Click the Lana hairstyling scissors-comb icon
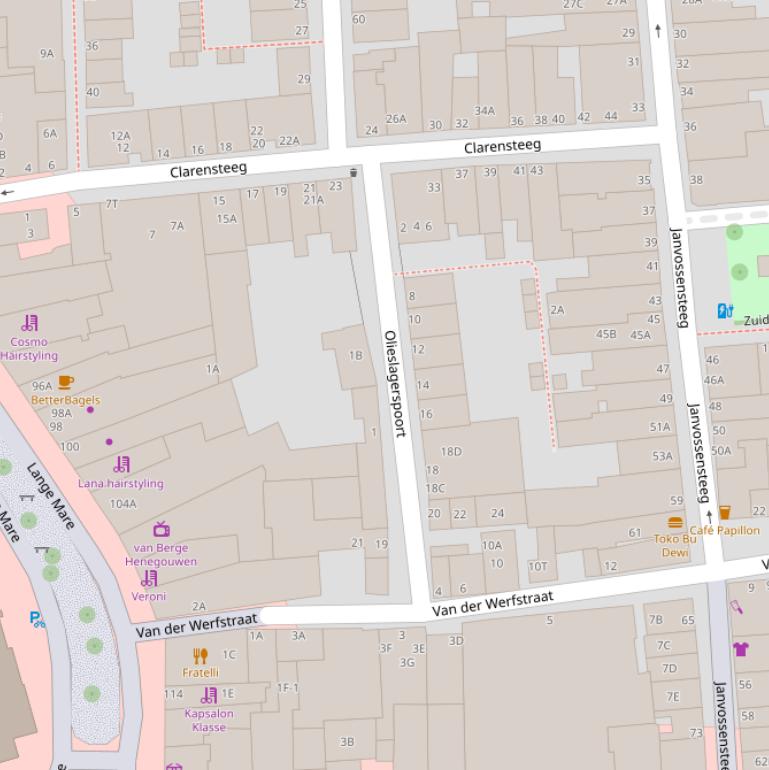 point(121,465)
